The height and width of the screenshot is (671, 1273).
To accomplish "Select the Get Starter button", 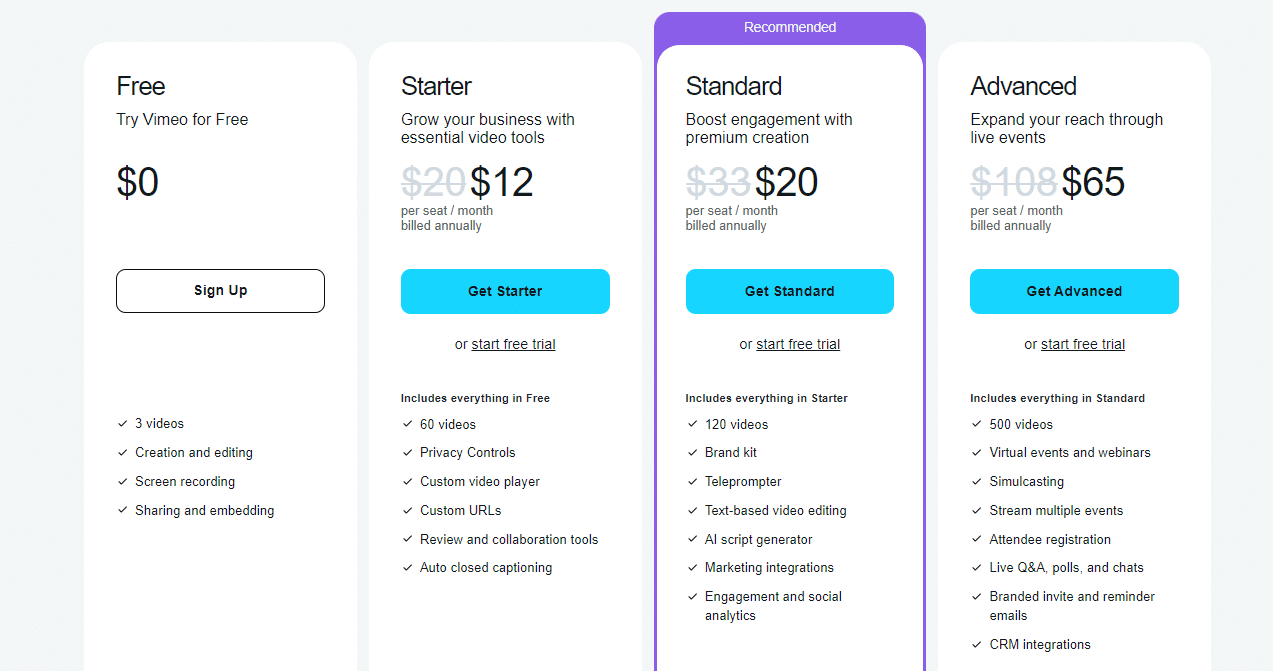I will 505,291.
